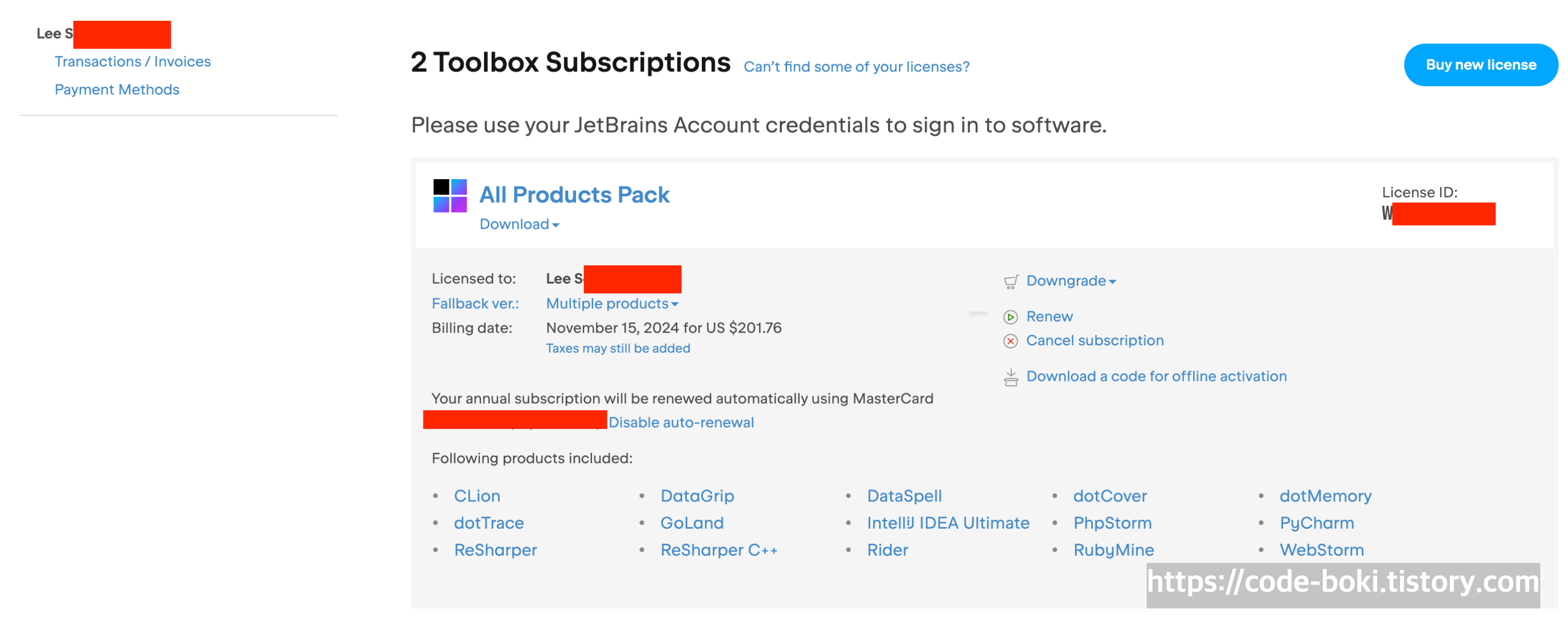The width and height of the screenshot is (1568, 619).
Task: Click the Downgrade shopping cart icon
Action: point(1010,282)
